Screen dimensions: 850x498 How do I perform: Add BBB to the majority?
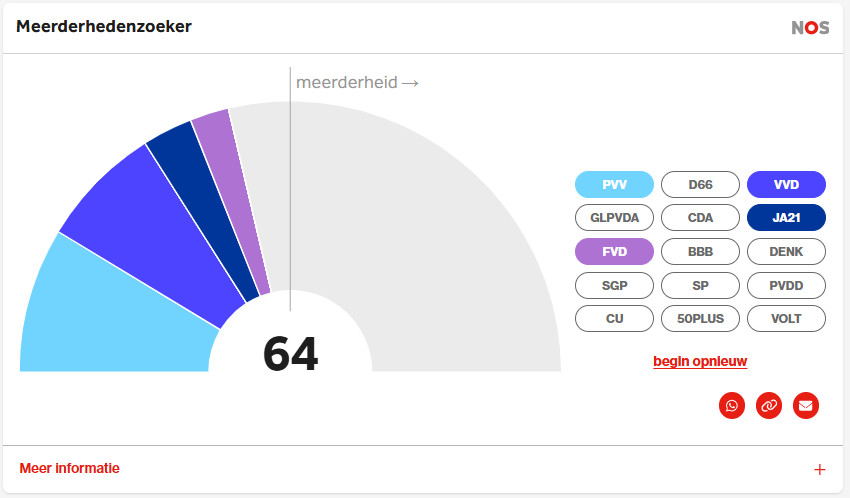tap(700, 252)
